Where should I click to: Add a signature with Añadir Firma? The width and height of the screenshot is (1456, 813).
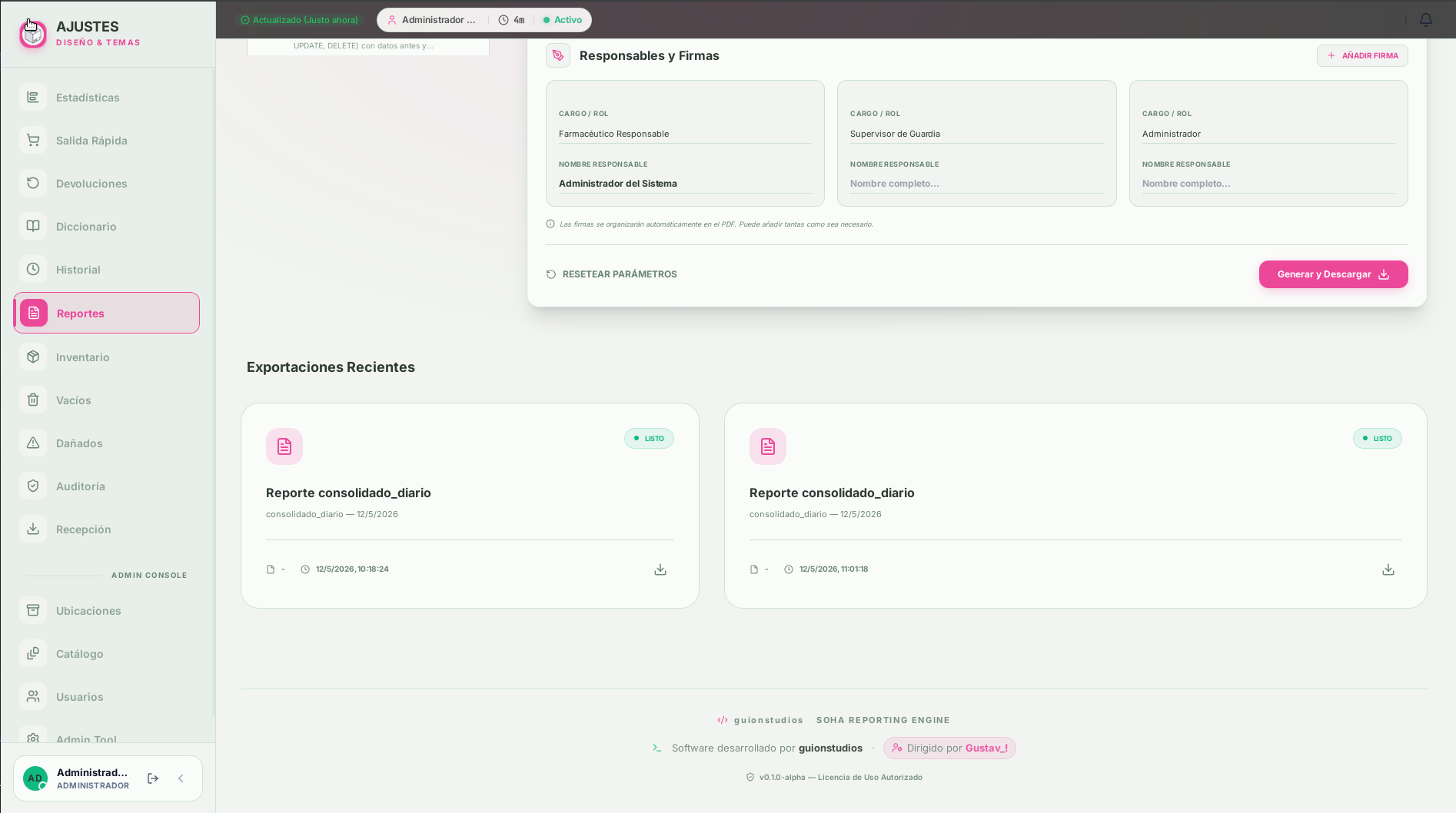click(1362, 56)
